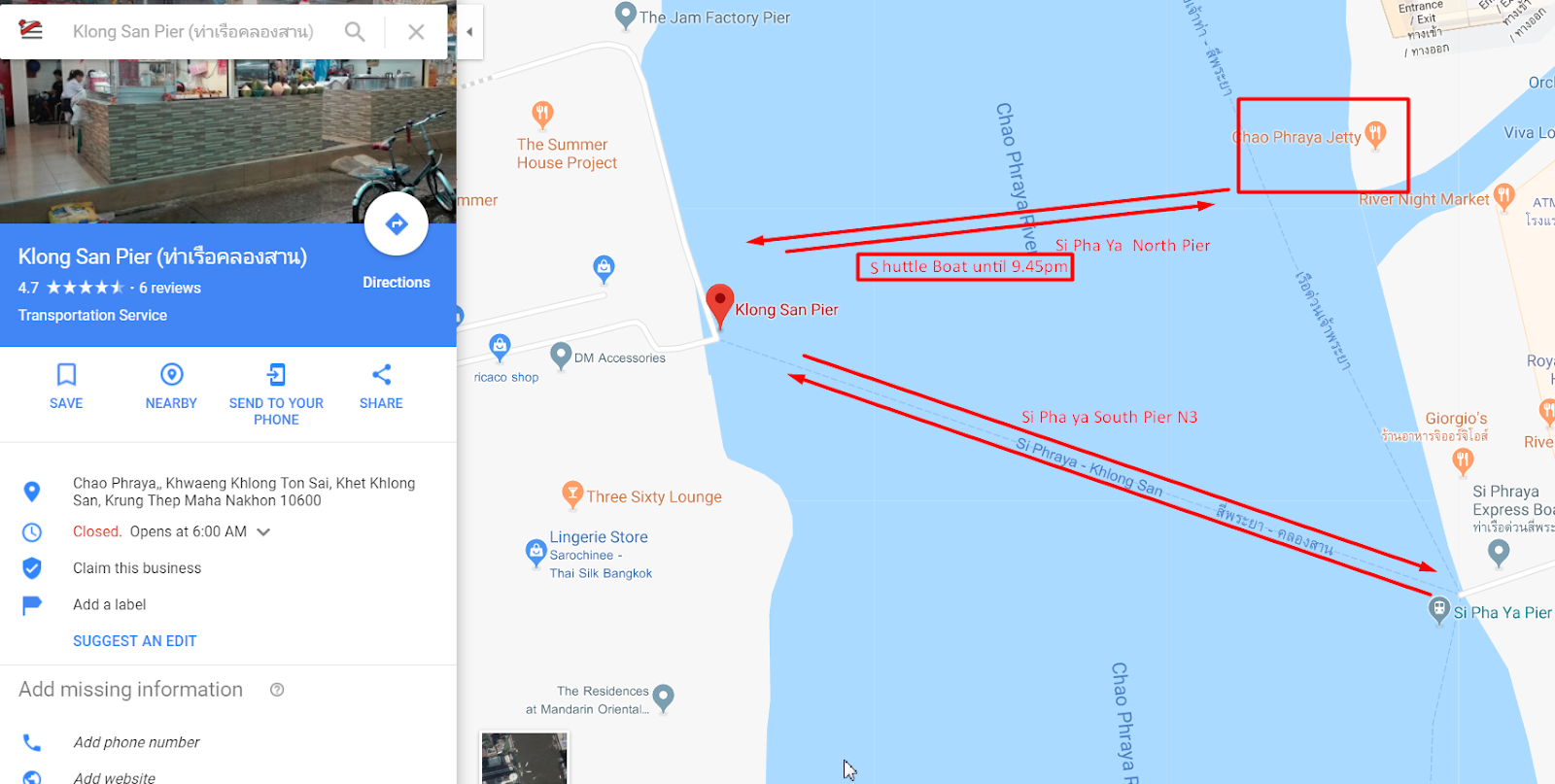Click the red Klong San Pier marker
1555x784 pixels.
719,305
